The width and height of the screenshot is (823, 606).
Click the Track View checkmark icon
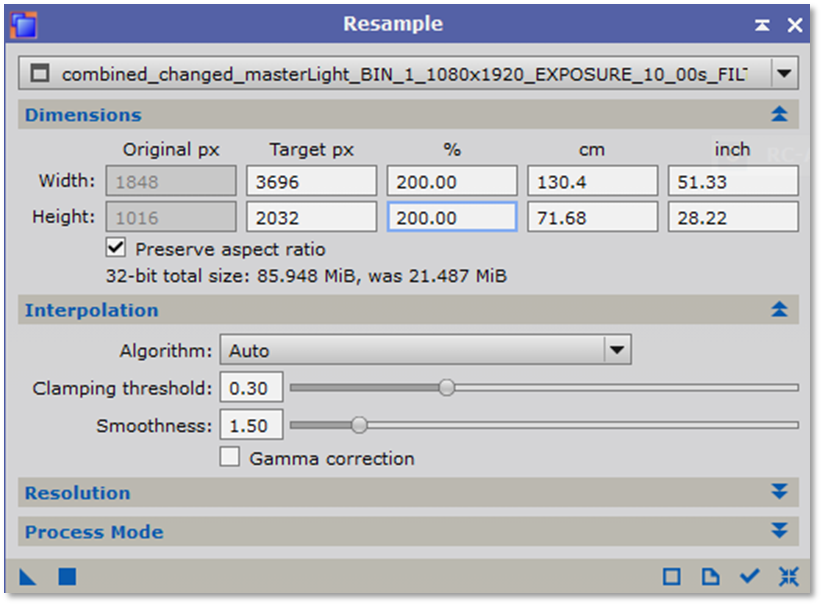749,577
